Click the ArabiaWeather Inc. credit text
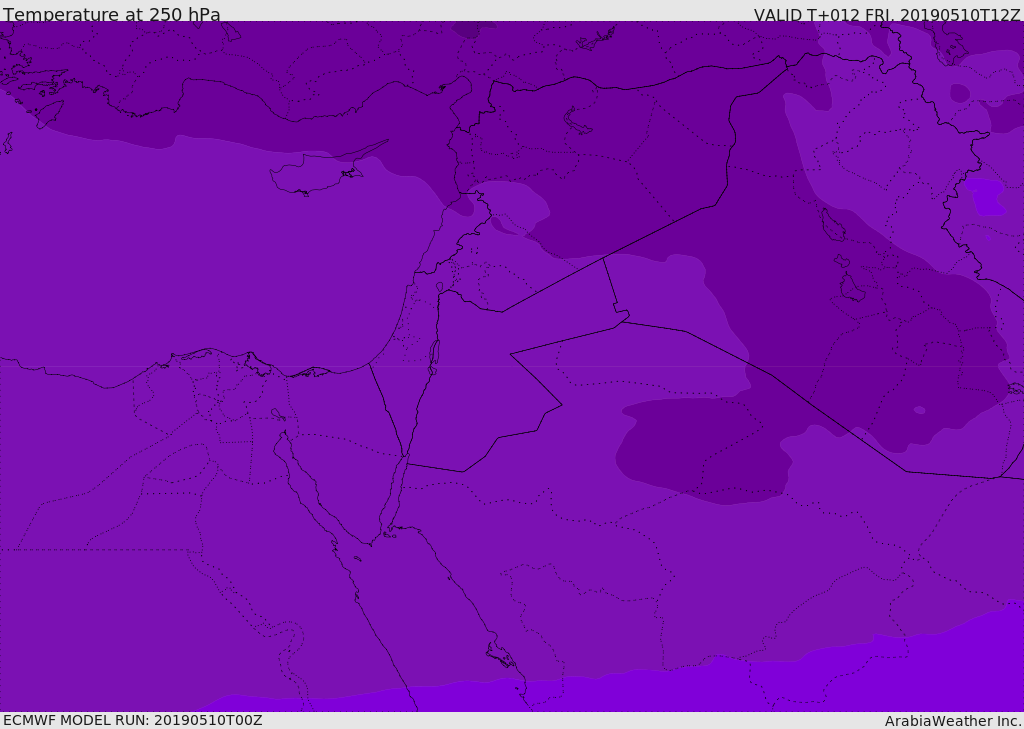Screen dimensions: 1024x729 953,721
